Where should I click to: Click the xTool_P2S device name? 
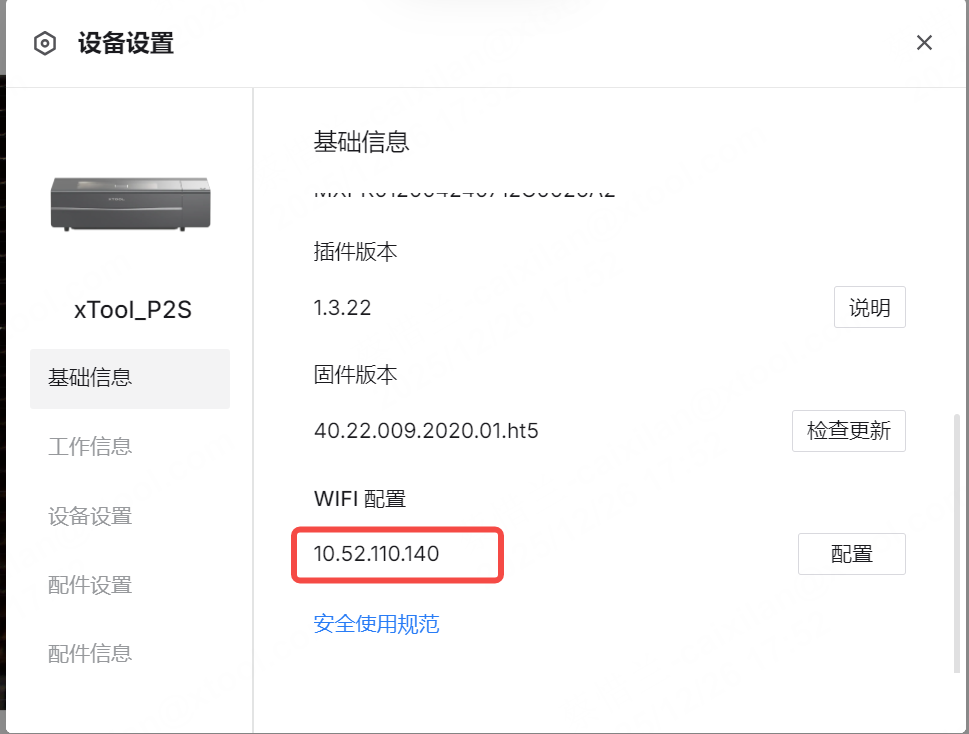point(133,310)
